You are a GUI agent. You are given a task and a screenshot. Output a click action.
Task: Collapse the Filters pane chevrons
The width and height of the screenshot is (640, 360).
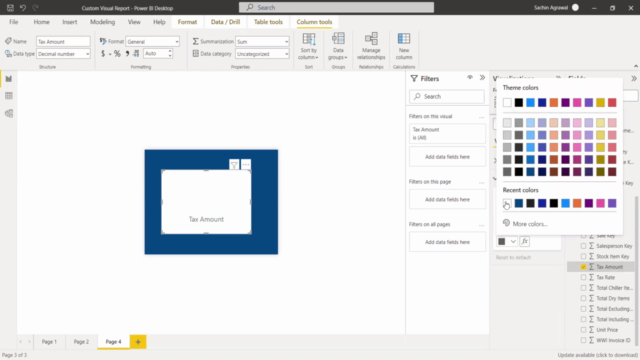pyautogui.click(x=482, y=78)
